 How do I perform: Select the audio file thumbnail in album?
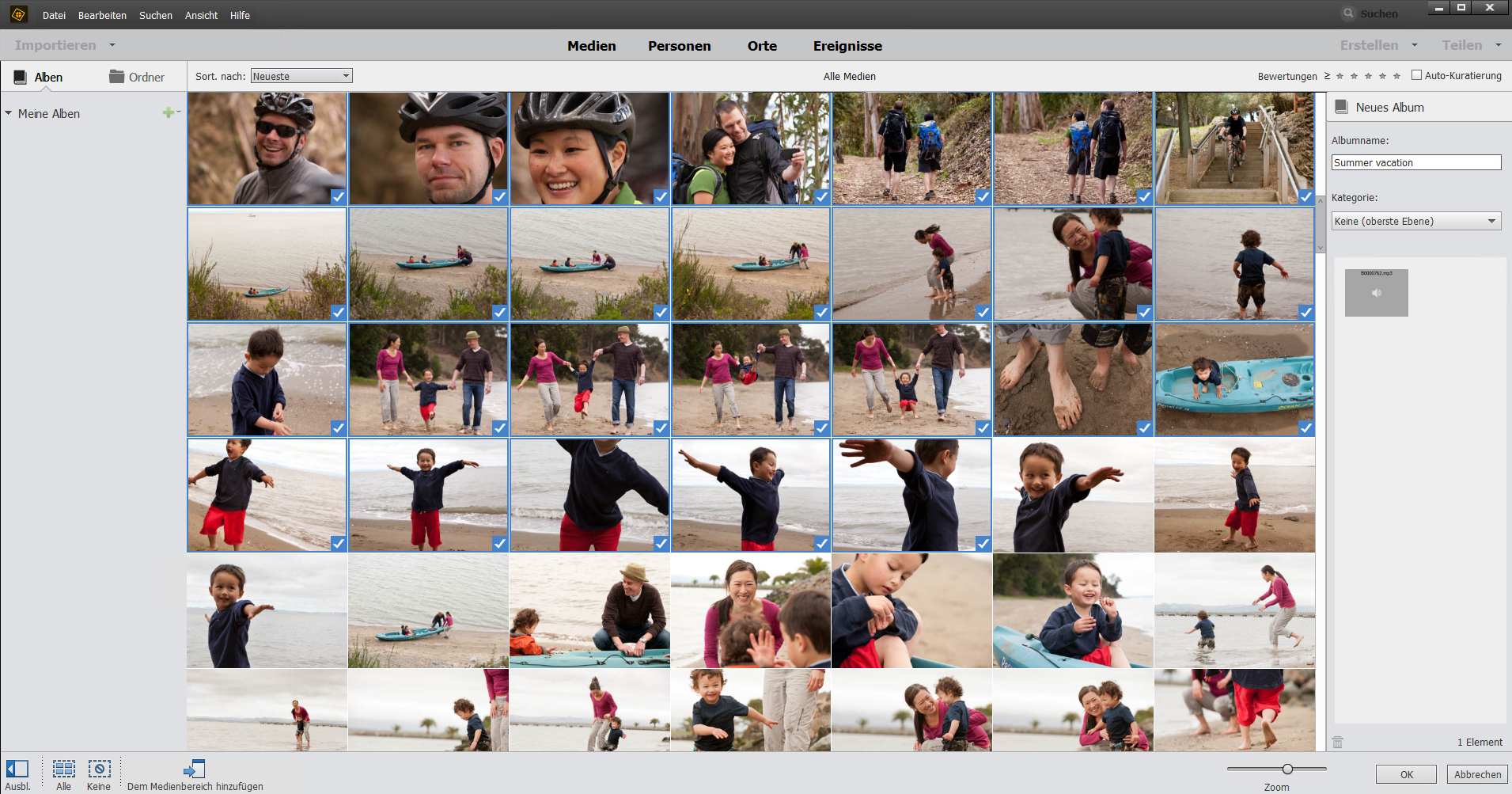1377,293
